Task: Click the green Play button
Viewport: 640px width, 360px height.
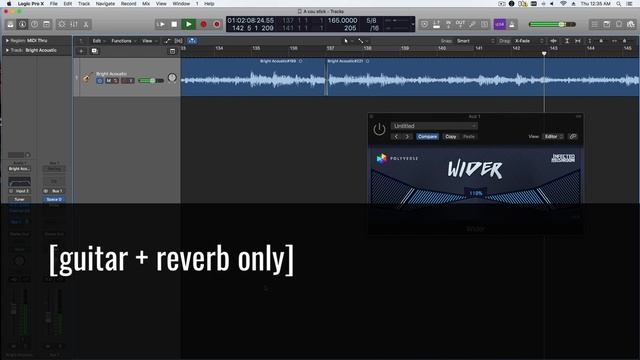Action: coord(189,24)
